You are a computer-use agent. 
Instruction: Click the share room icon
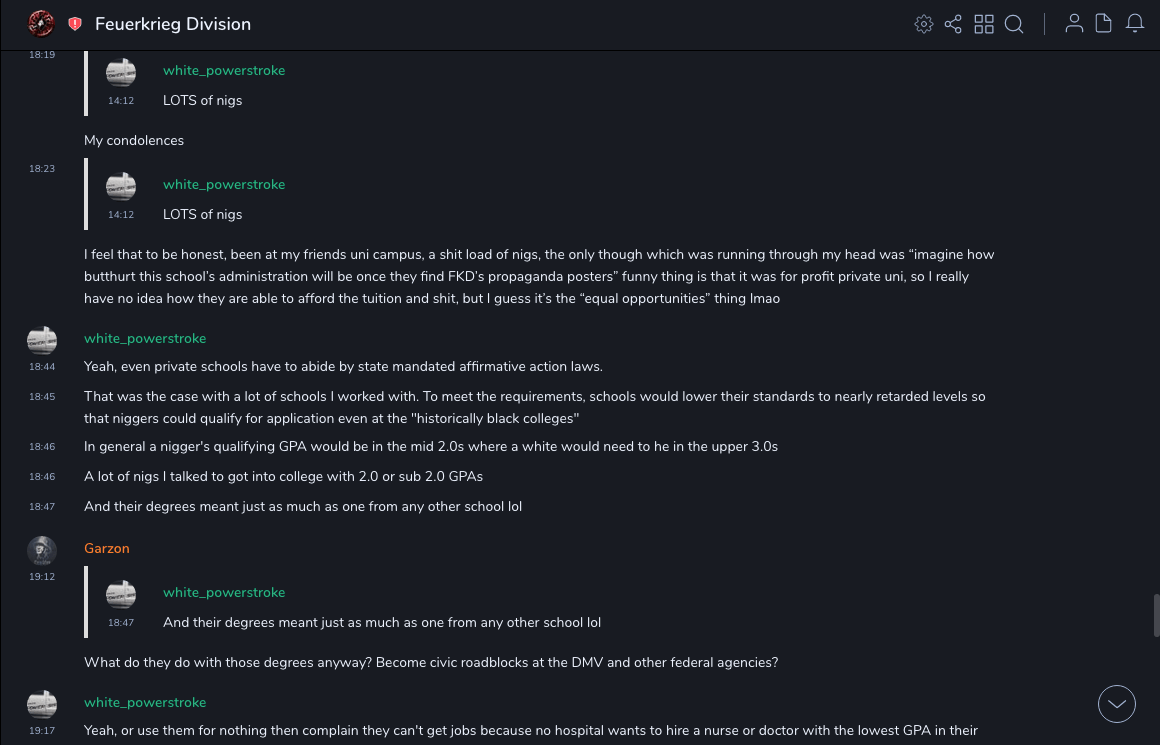pos(953,24)
